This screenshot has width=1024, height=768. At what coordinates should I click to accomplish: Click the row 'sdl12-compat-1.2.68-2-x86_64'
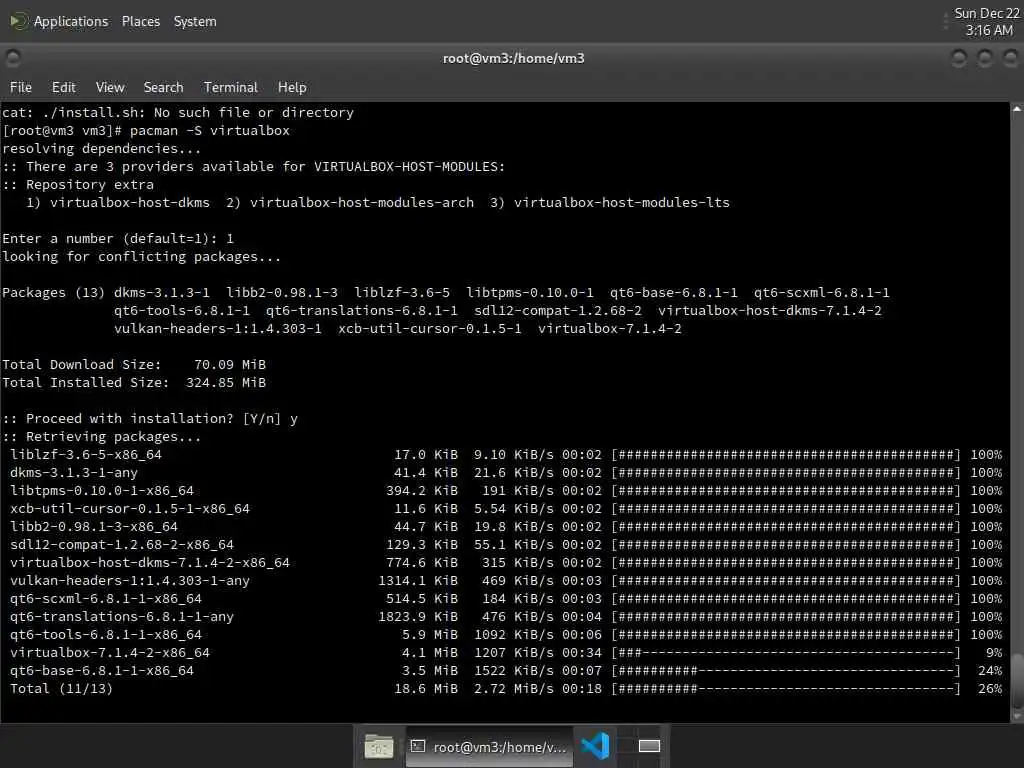click(506, 545)
